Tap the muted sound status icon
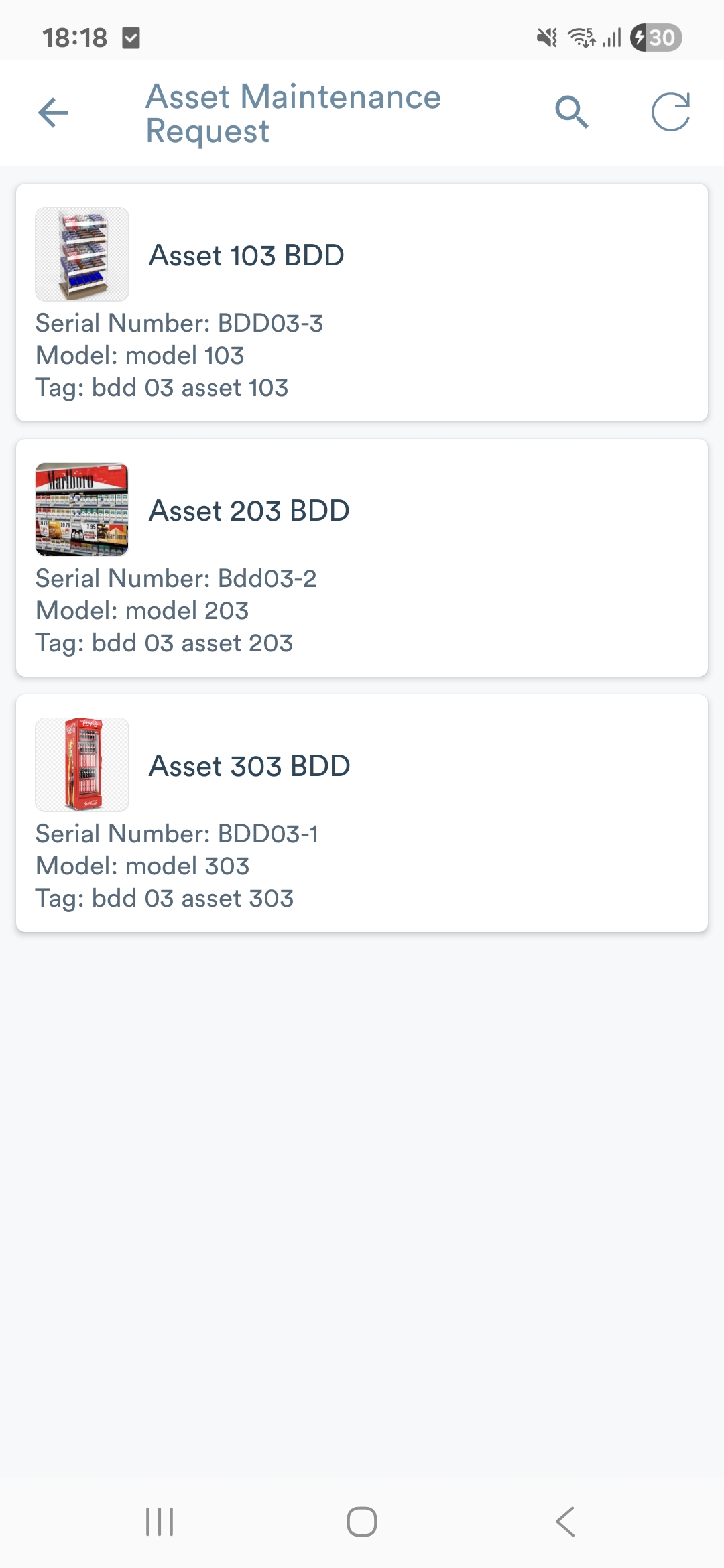This screenshot has width=724, height=1568. 547,38
